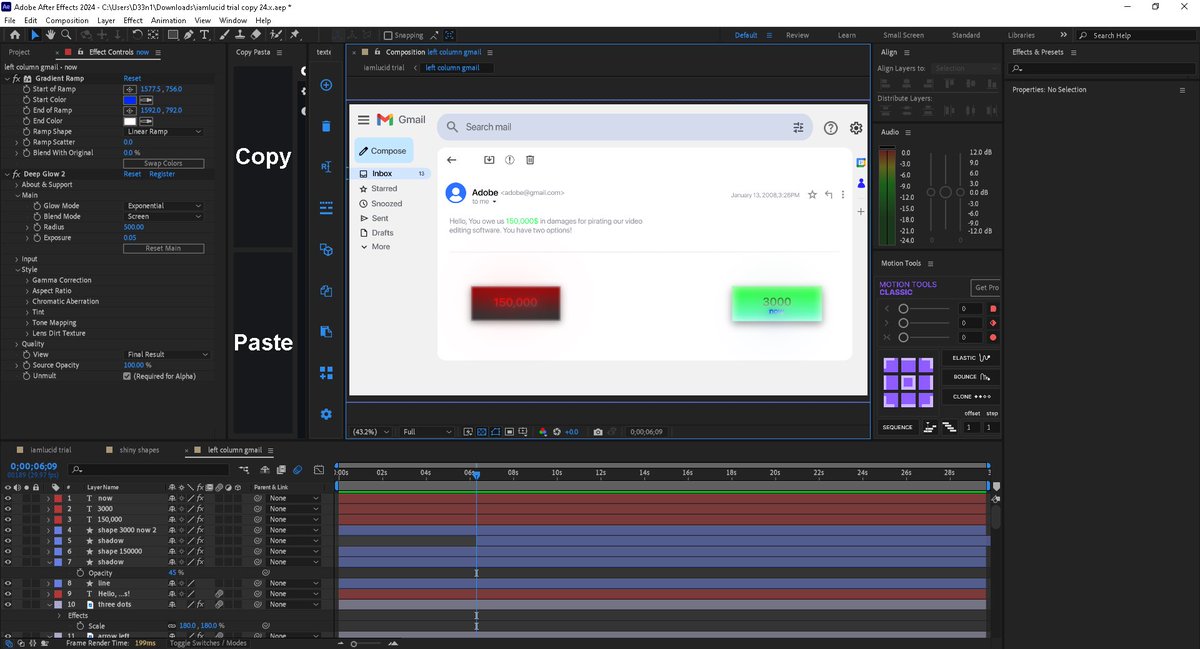Click the Search Help input field

tap(1138, 35)
